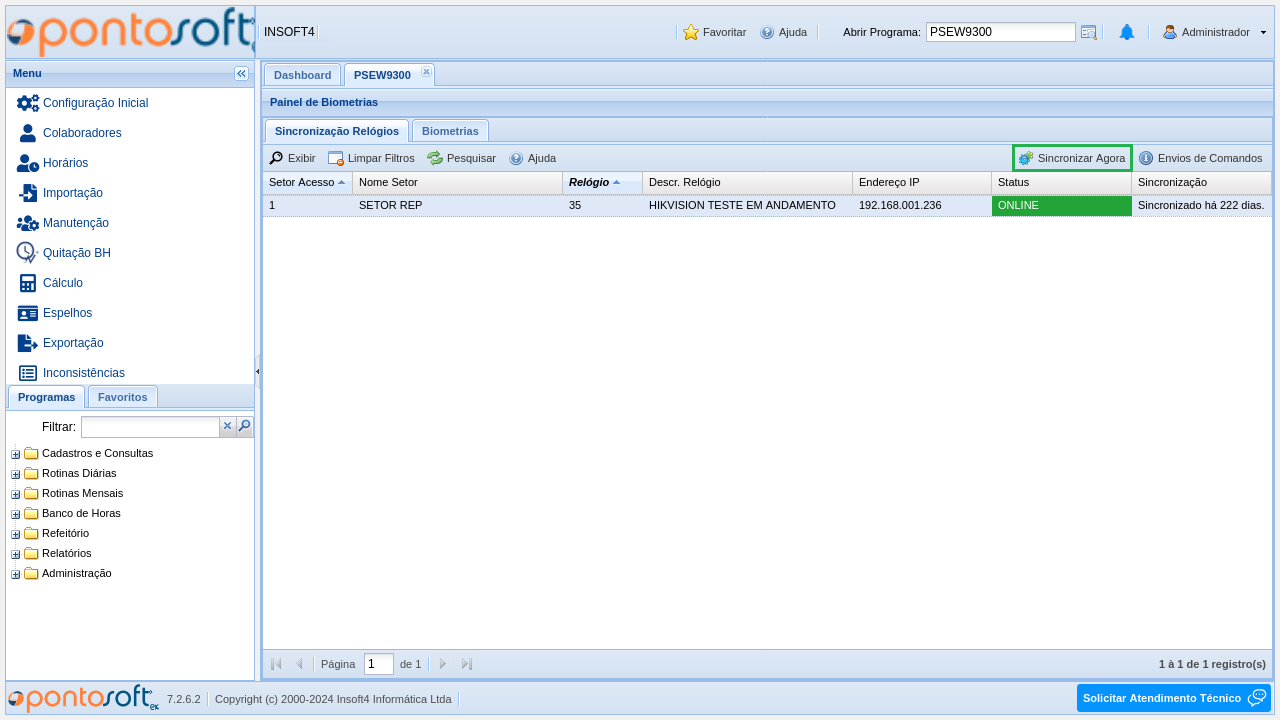Click the Abrir Programa input field

[x=1000, y=32]
